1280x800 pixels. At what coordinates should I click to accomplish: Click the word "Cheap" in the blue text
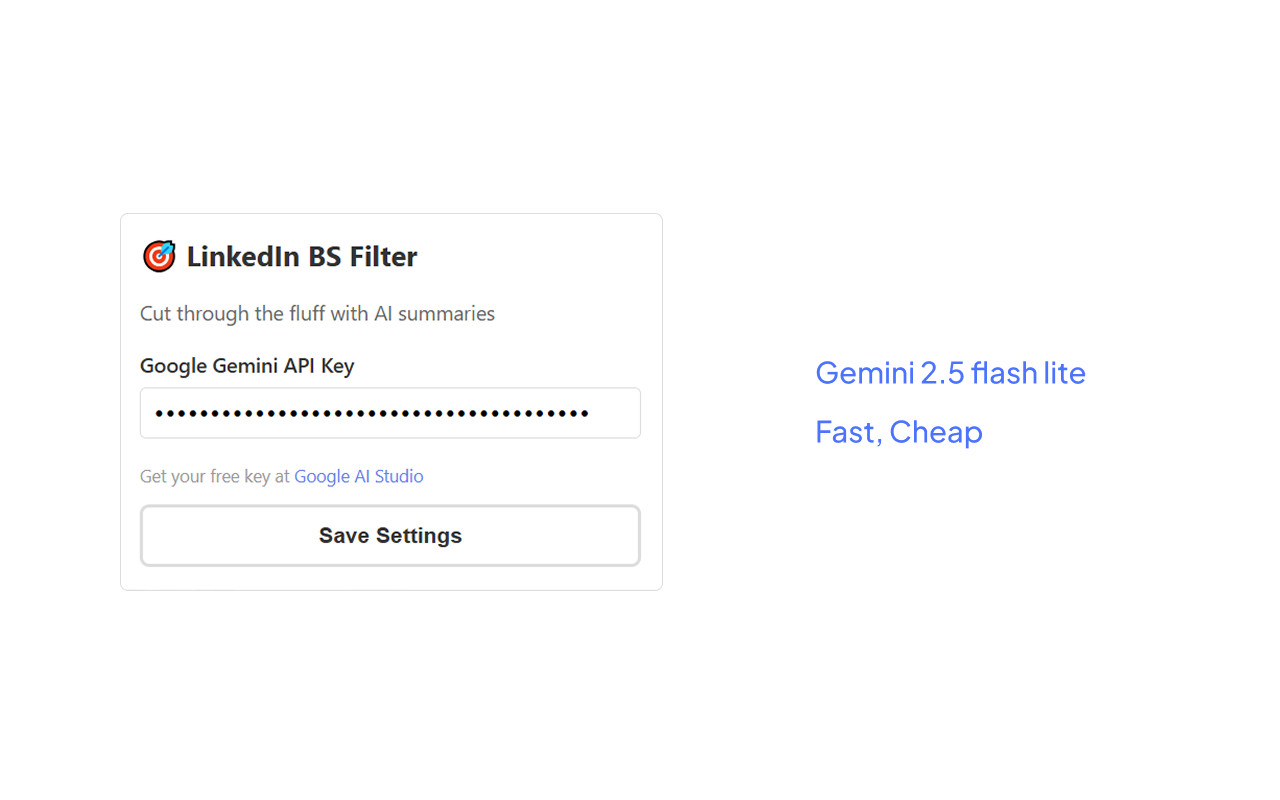click(935, 432)
